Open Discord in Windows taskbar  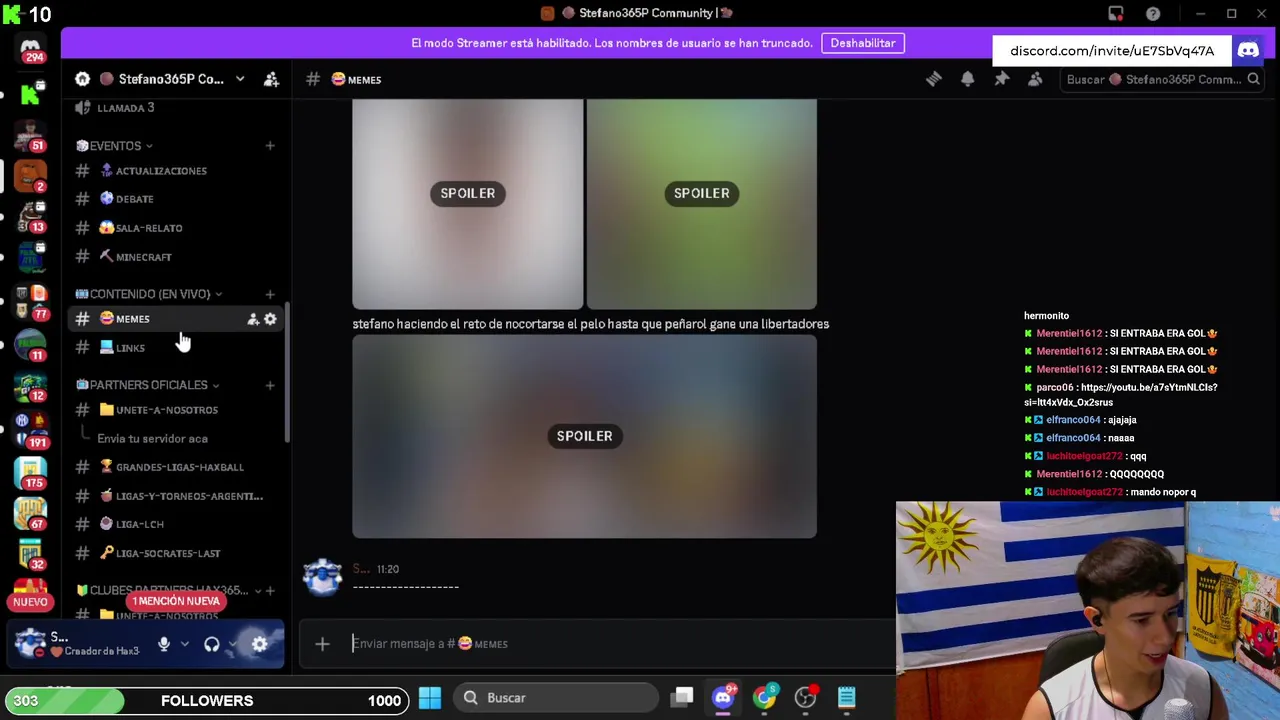point(723,697)
